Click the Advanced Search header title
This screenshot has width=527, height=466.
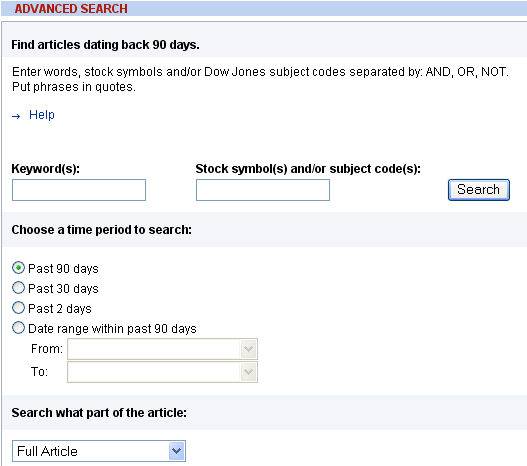[x=71, y=8]
